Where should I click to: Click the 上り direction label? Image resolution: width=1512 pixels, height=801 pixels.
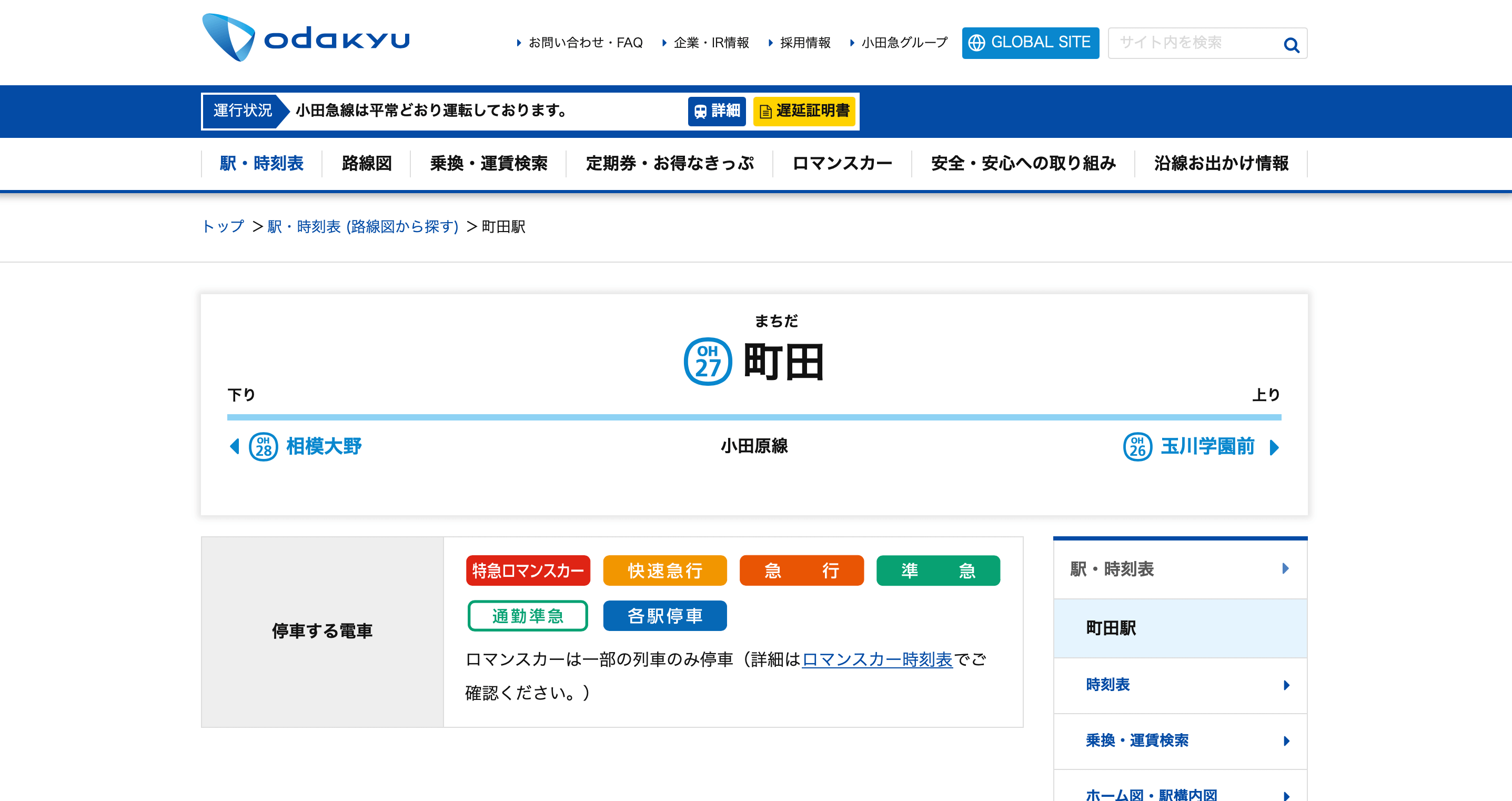click(x=1266, y=394)
